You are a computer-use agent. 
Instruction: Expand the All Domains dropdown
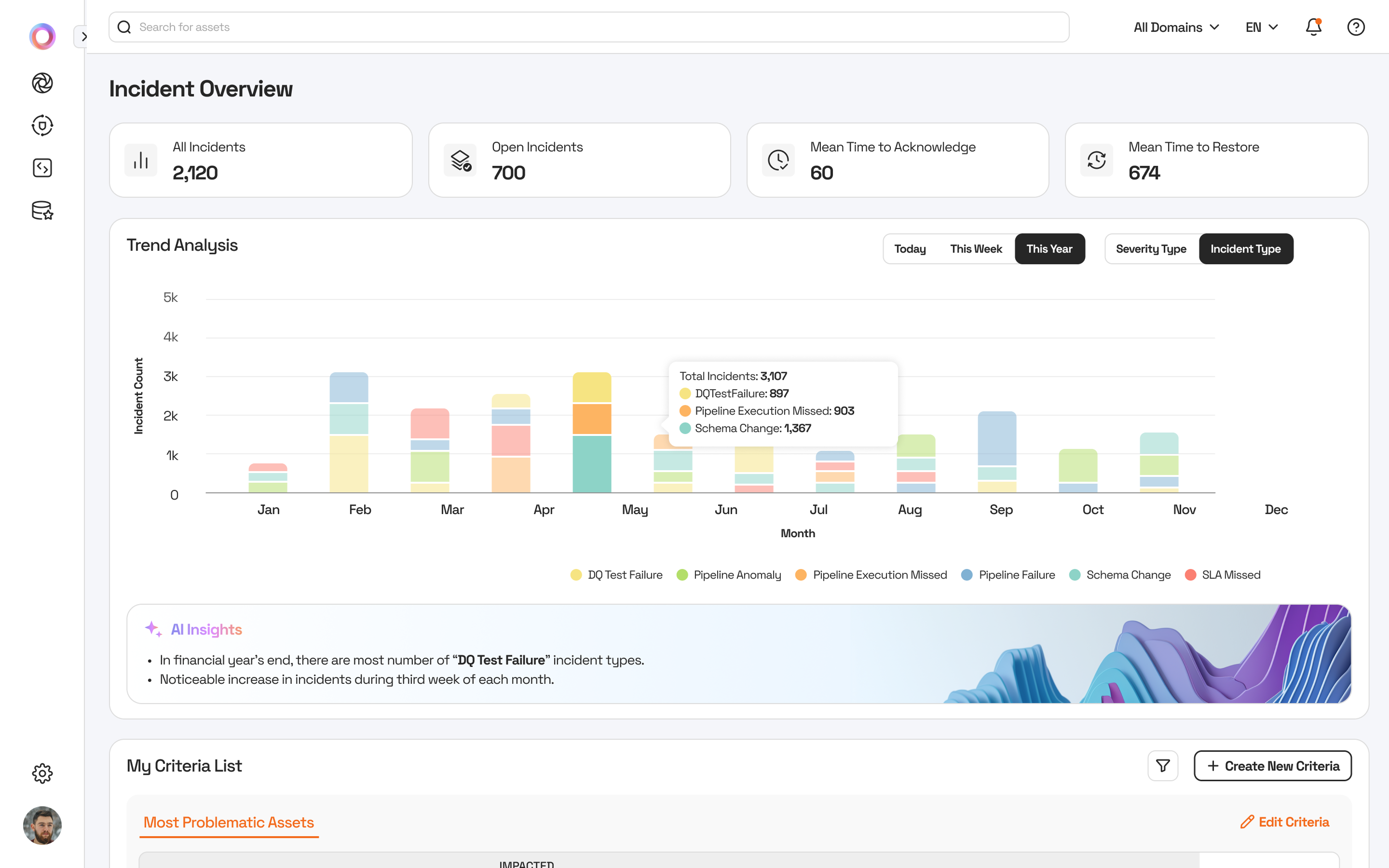tap(1176, 27)
